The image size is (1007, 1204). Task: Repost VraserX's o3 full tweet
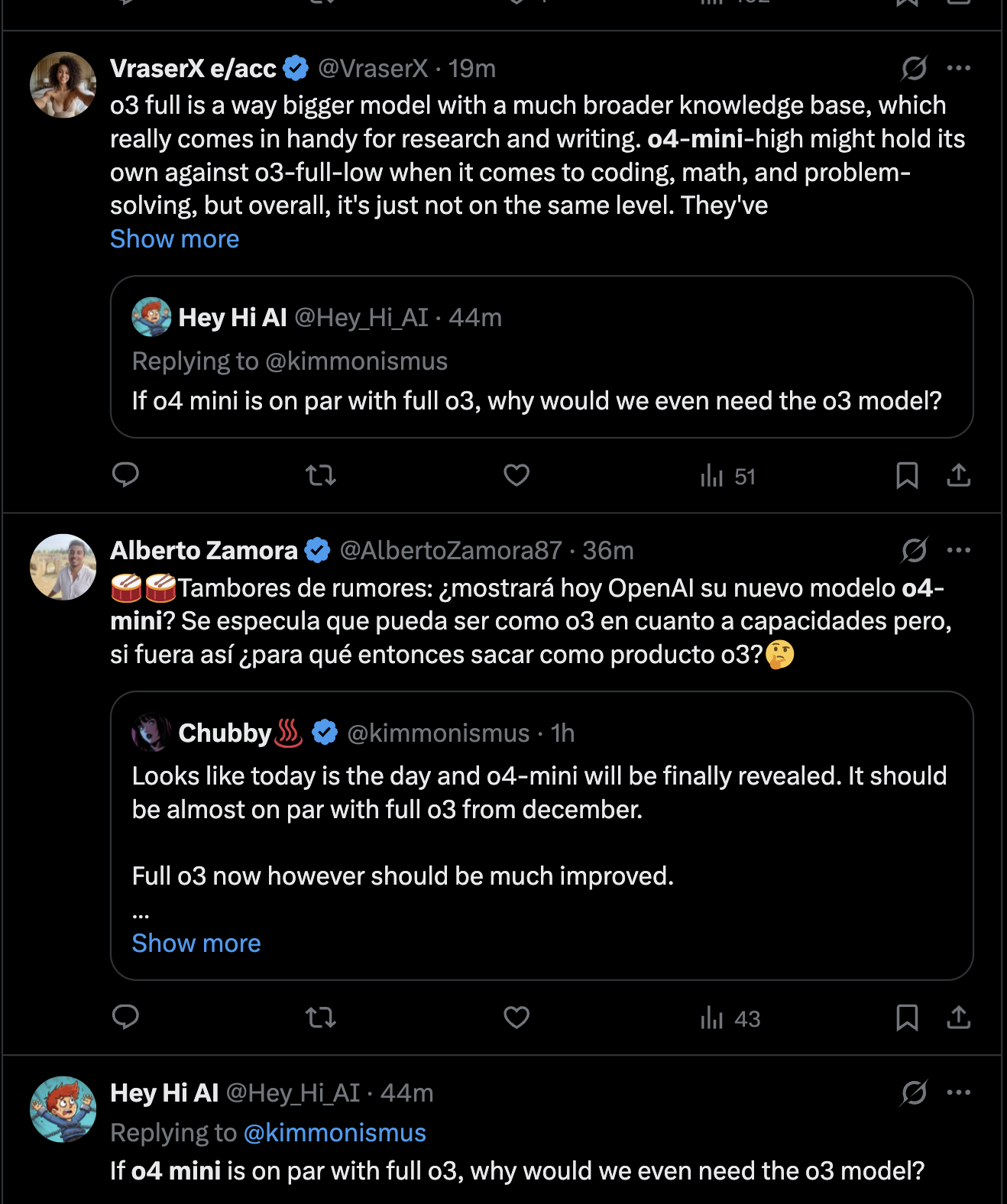[321, 475]
